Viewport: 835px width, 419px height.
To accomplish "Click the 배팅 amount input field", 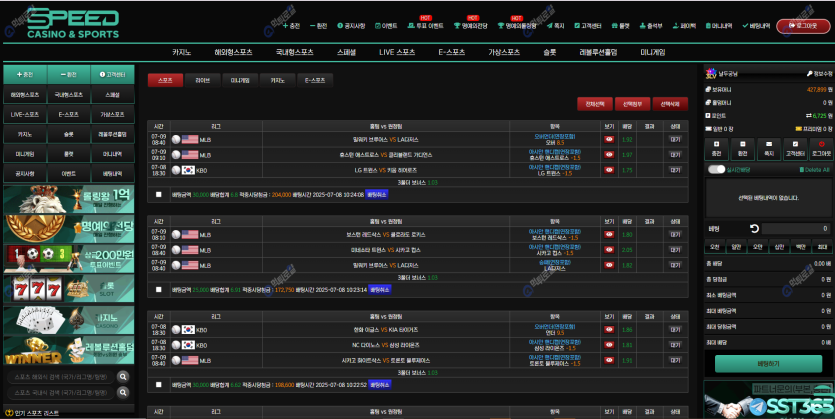I will coord(796,228).
